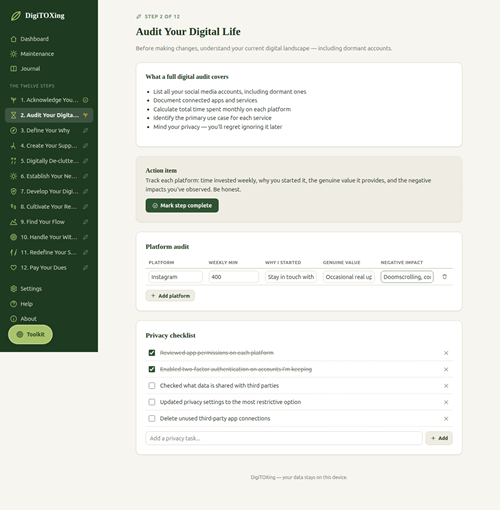Screen dimensions: 500x510
Task: Check the third-party data sharing item
Action: click(152, 386)
